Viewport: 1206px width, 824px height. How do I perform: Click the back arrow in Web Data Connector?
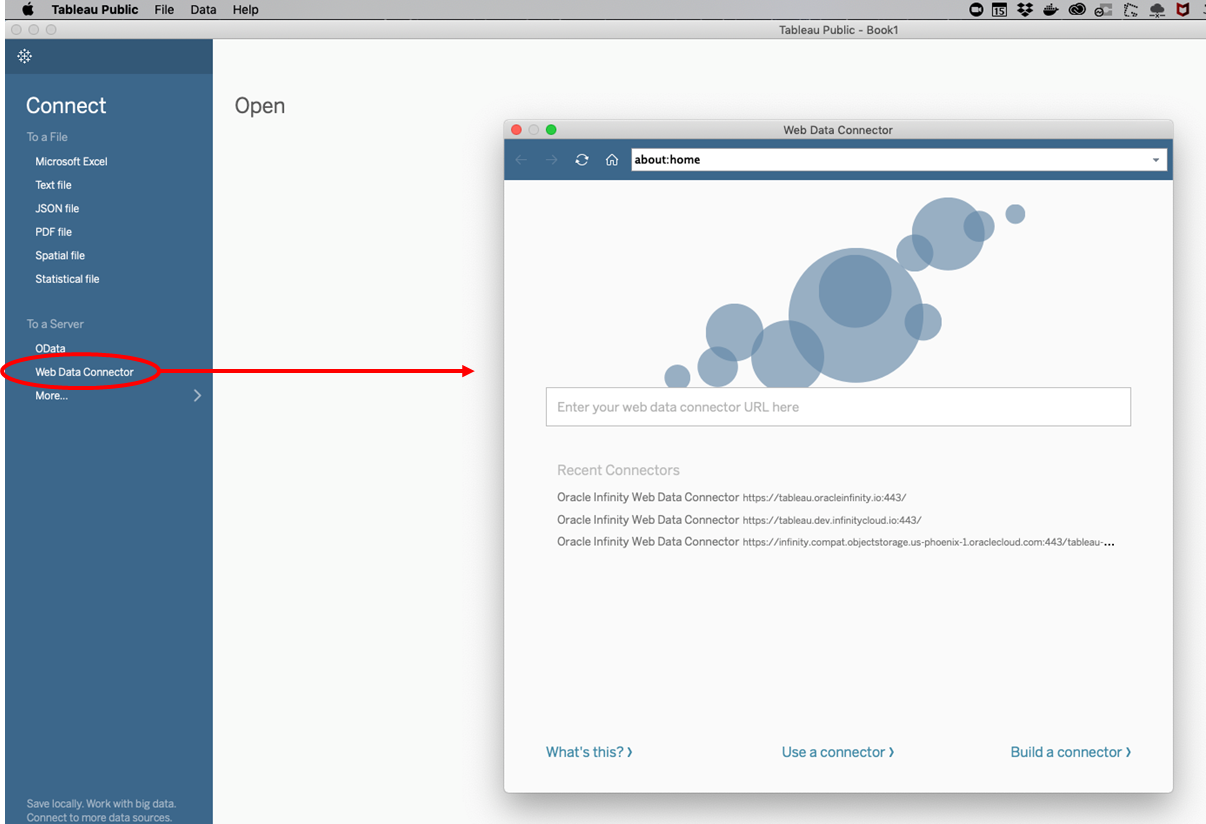coord(521,160)
